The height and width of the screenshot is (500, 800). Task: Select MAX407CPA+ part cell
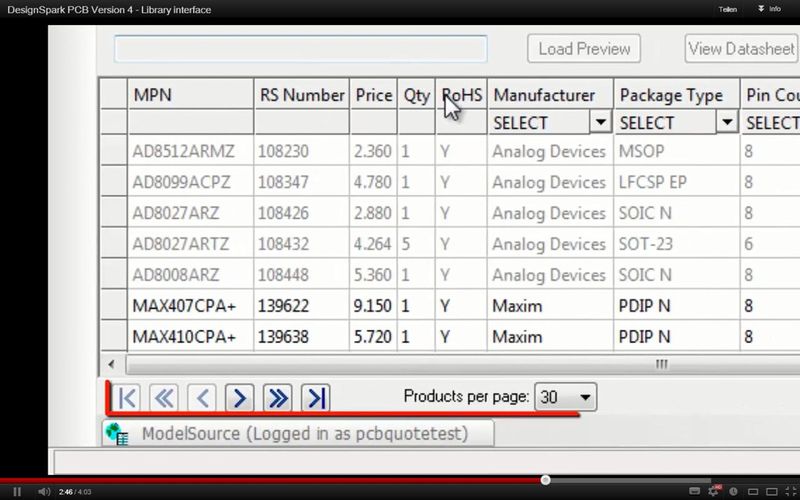coord(190,305)
